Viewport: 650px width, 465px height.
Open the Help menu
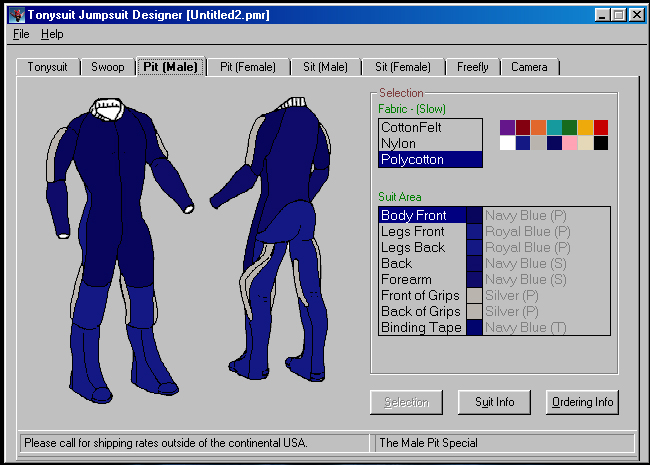click(x=52, y=34)
